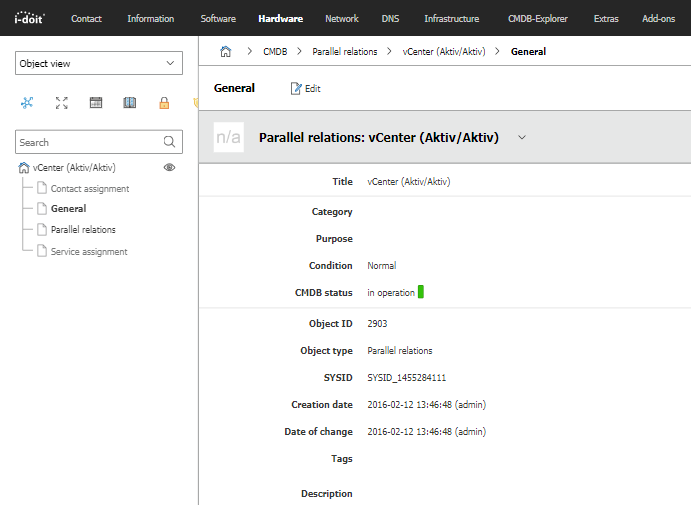Image resolution: width=691 pixels, height=505 pixels.
Task: Click the breadcrumb home icon
Action: [x=226, y=52]
